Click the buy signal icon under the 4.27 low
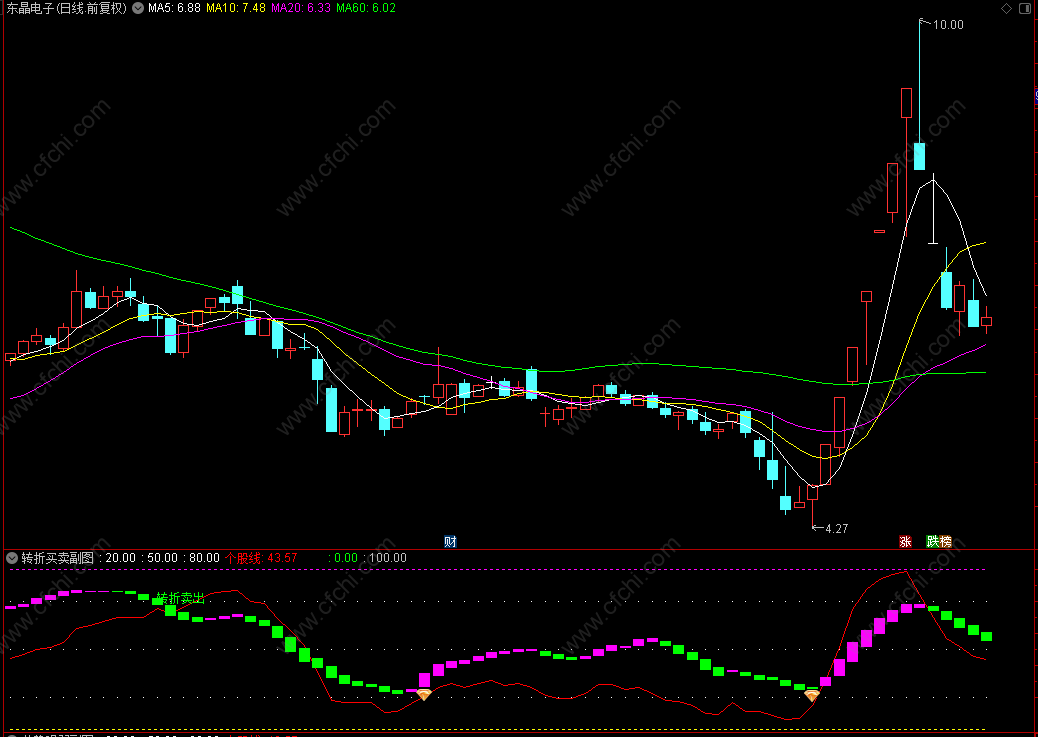Image resolution: width=1038 pixels, height=737 pixels. coord(812,695)
